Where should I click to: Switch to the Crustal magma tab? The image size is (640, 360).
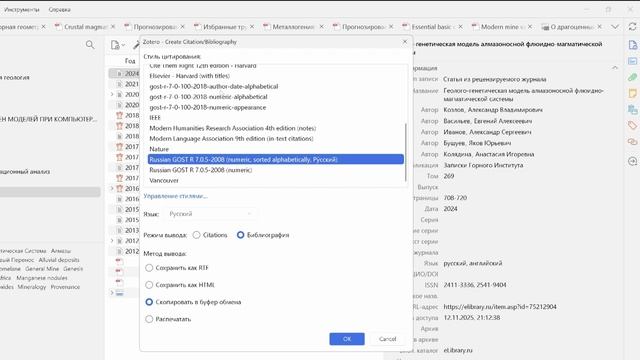click(86, 27)
